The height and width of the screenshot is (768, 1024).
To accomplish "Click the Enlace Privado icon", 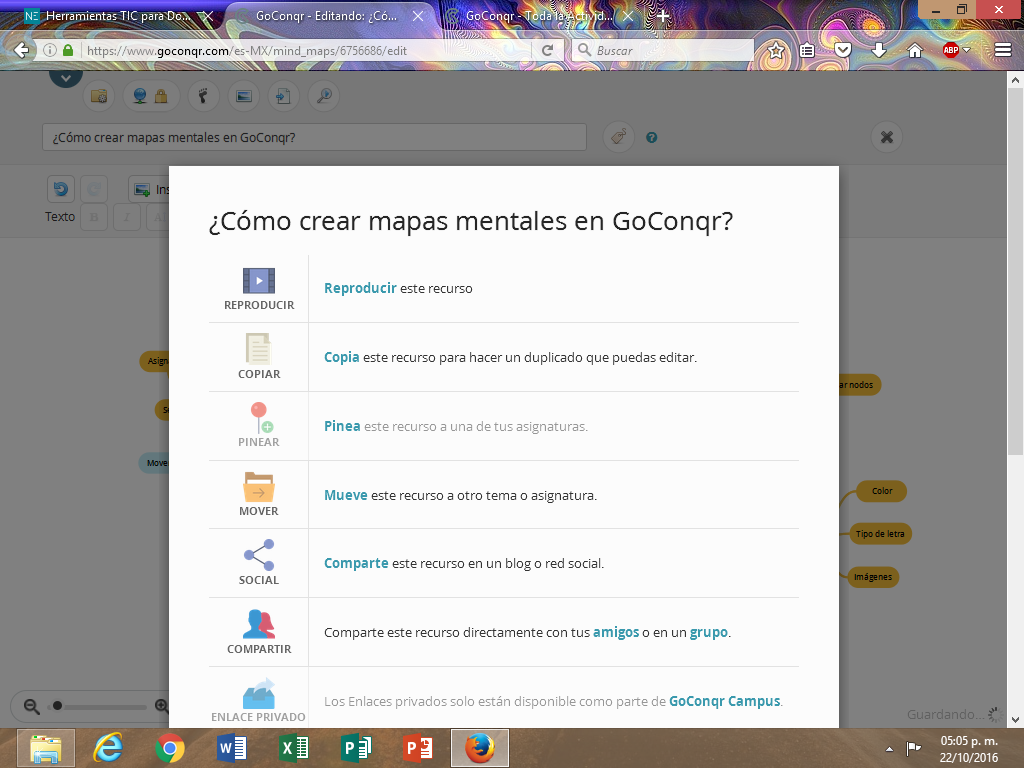I will [x=259, y=693].
